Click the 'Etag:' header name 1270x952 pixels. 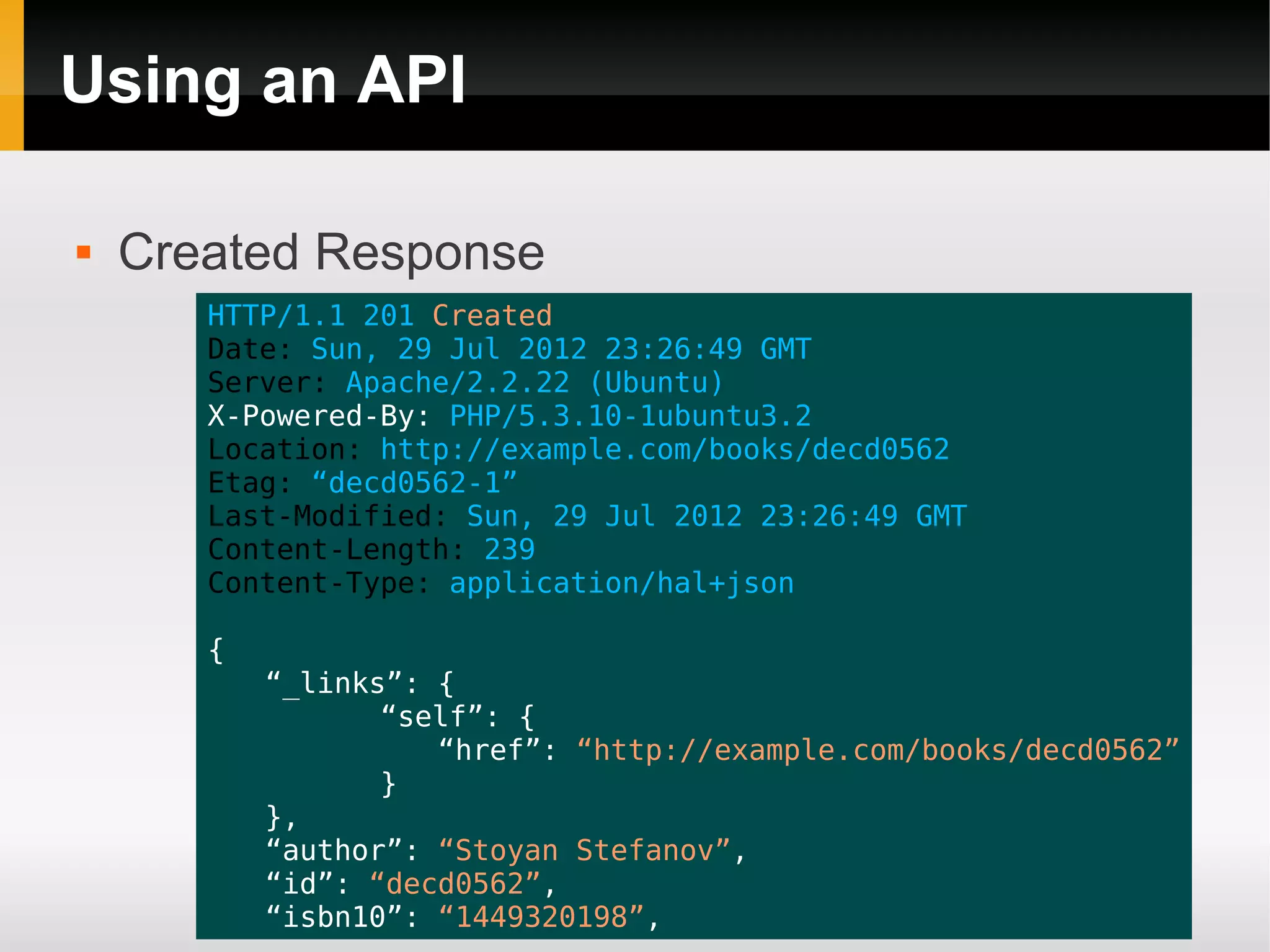[x=249, y=483]
